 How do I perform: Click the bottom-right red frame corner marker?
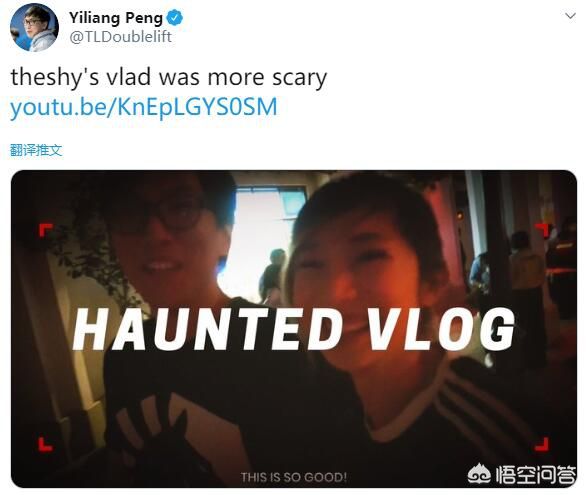pyautogui.click(x=542, y=445)
